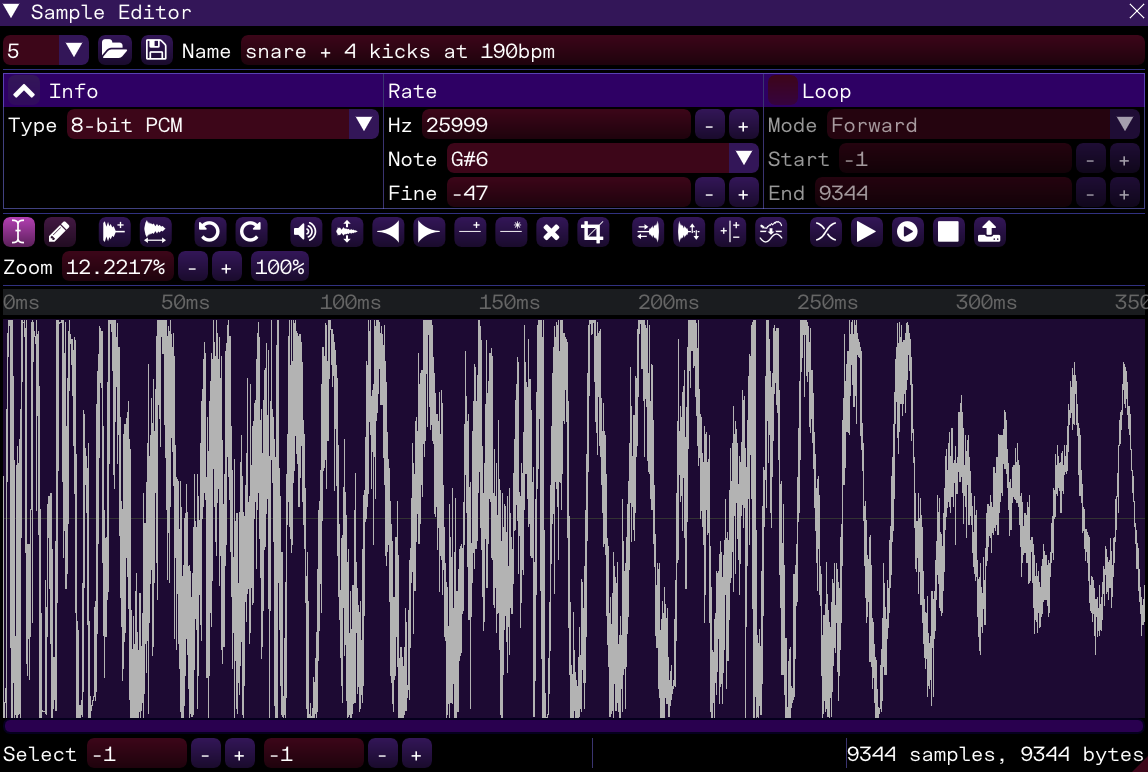Click the Delete (X) toolbar icon
The height and width of the screenshot is (772, 1148).
pyautogui.click(x=551, y=232)
